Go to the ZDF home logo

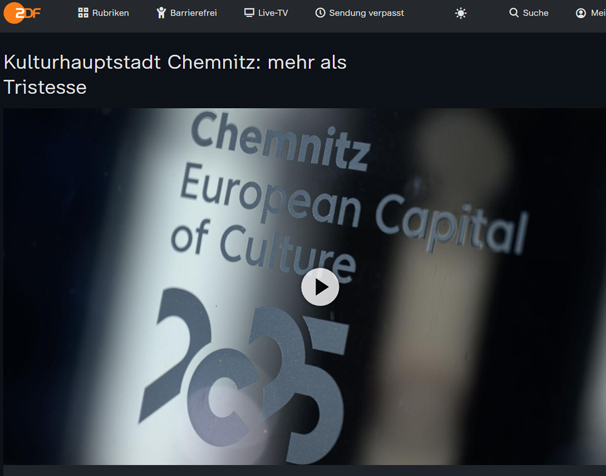pyautogui.click(x=22, y=13)
